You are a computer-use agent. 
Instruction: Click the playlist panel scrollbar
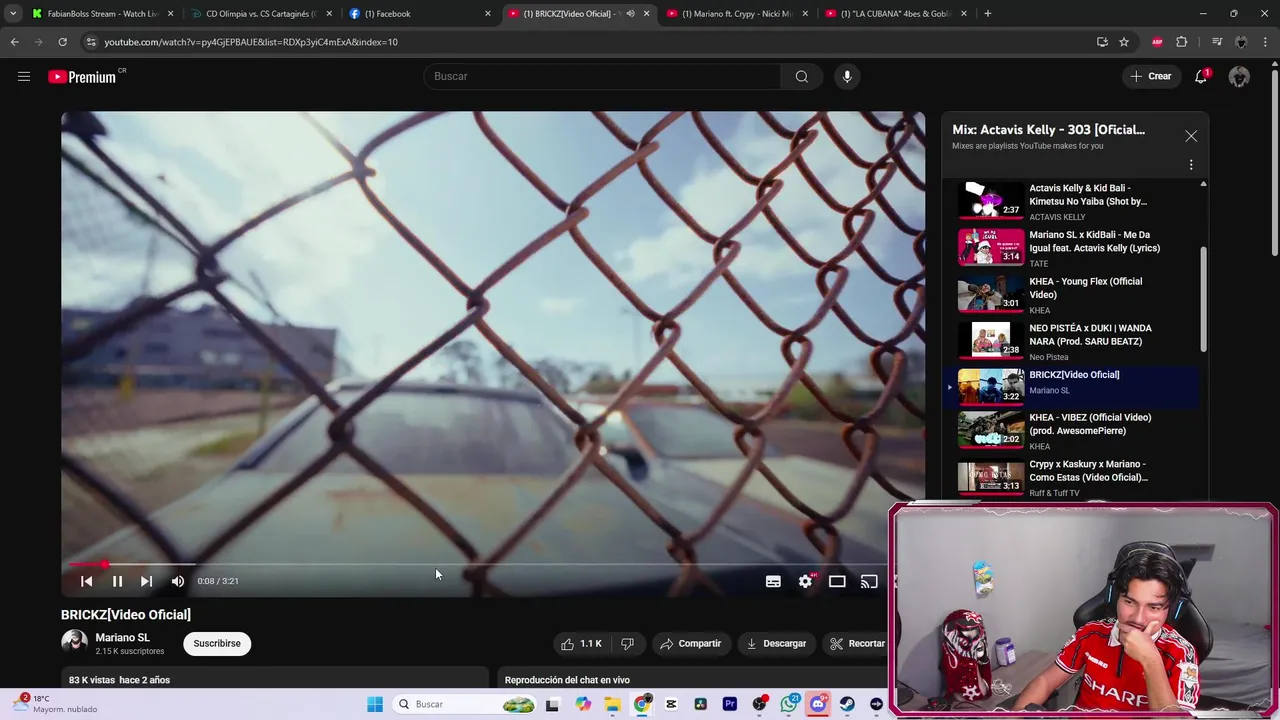(1203, 299)
